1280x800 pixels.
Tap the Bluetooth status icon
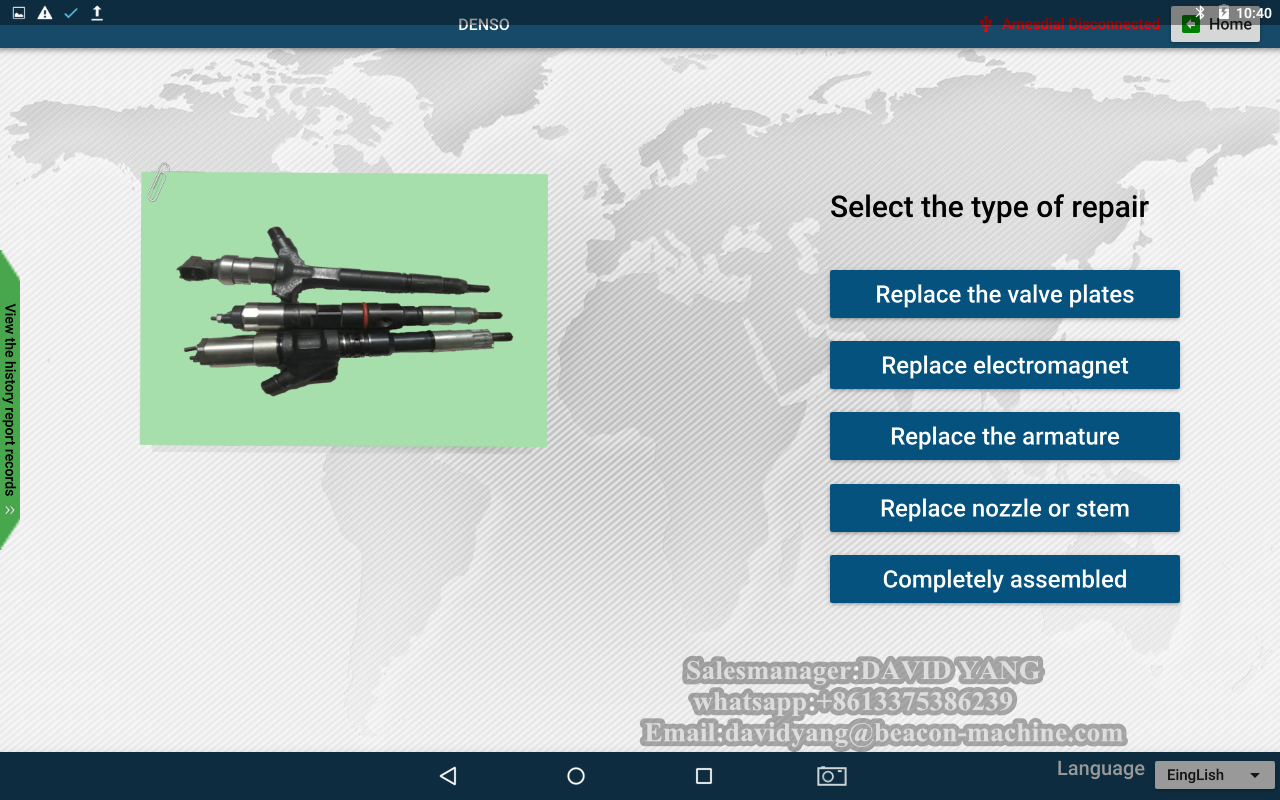pyautogui.click(x=1200, y=12)
